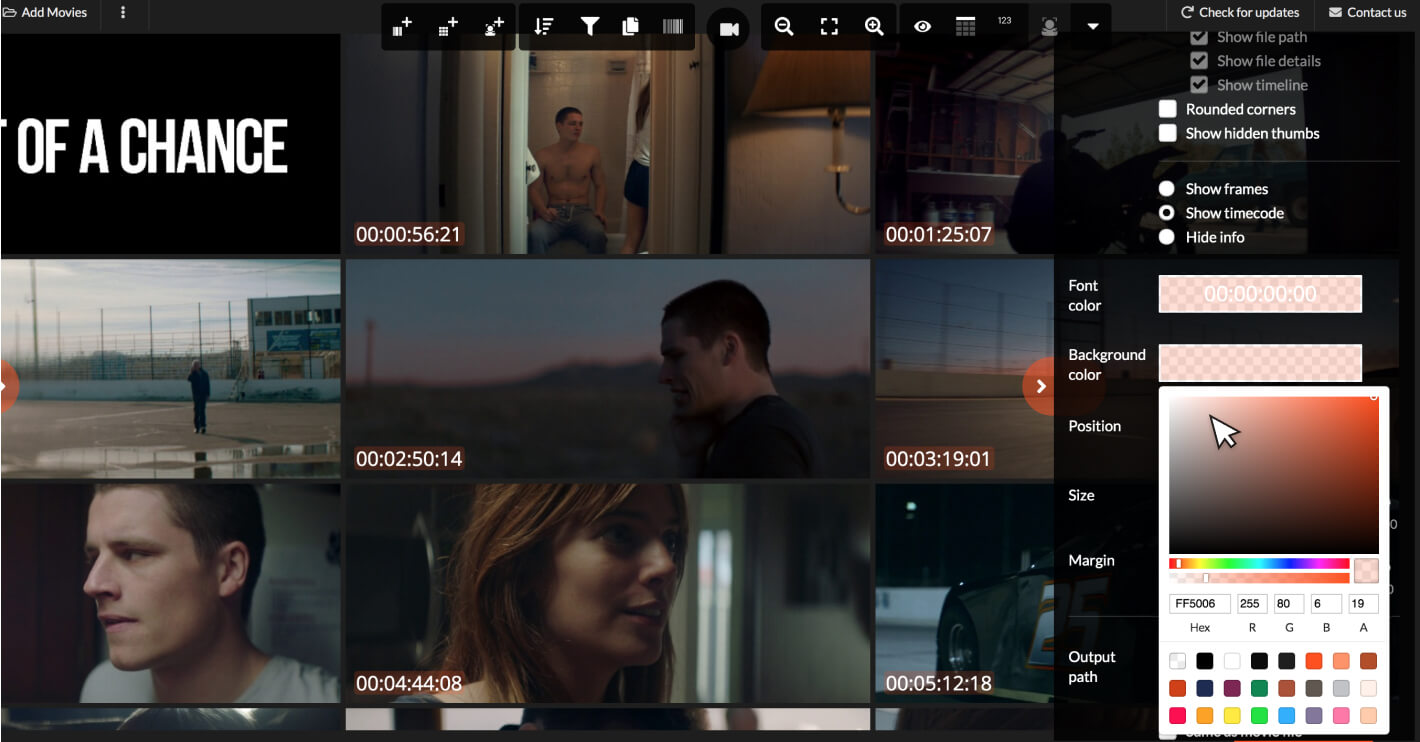This screenshot has width=1420, height=742.
Task: Click the R value field
Action: point(1252,604)
